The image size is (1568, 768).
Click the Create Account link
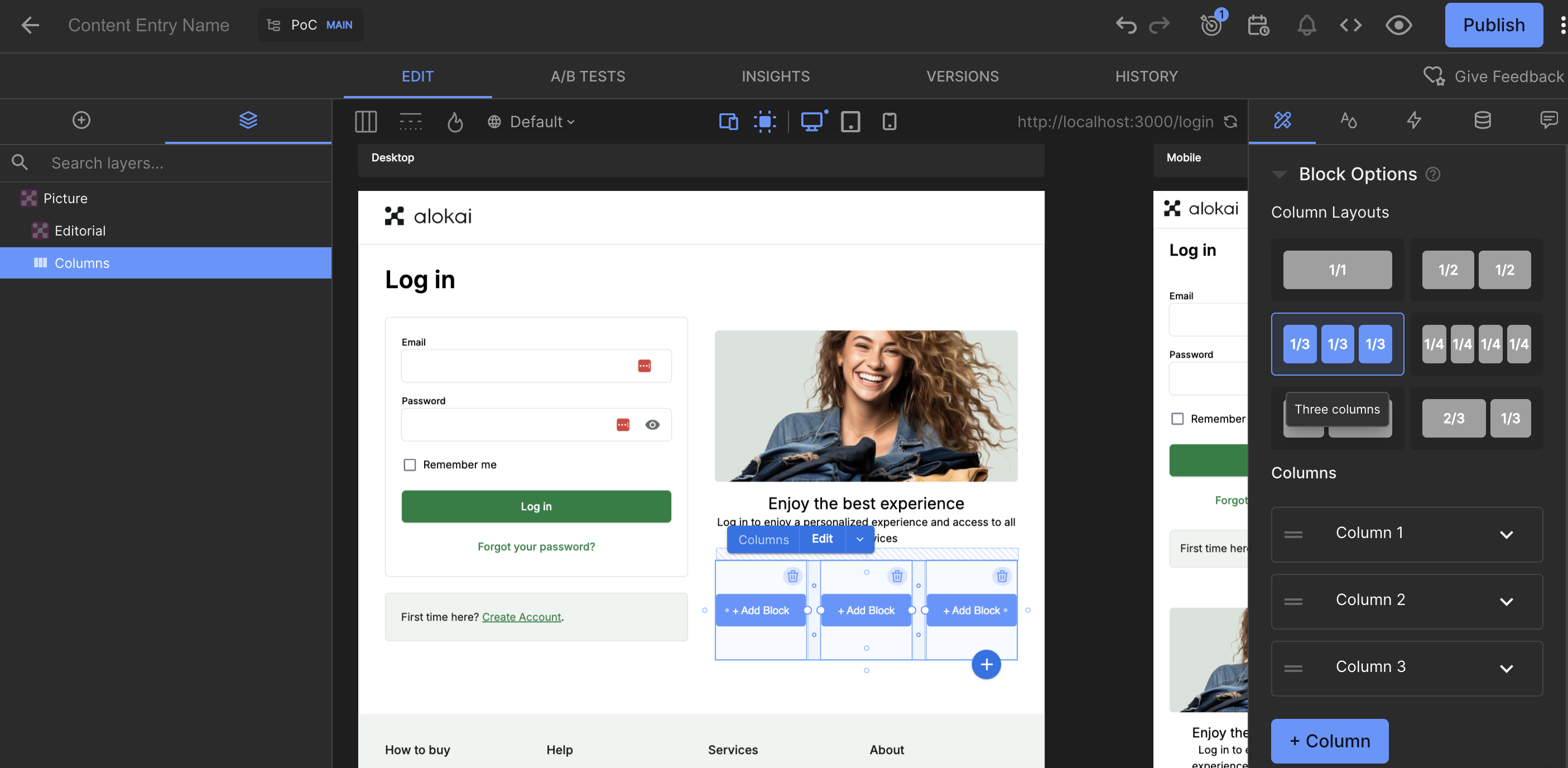click(521, 617)
